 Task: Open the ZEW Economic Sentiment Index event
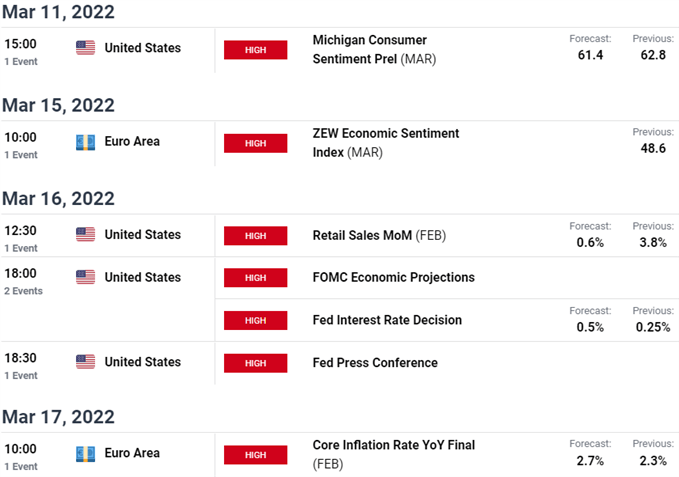(x=386, y=142)
